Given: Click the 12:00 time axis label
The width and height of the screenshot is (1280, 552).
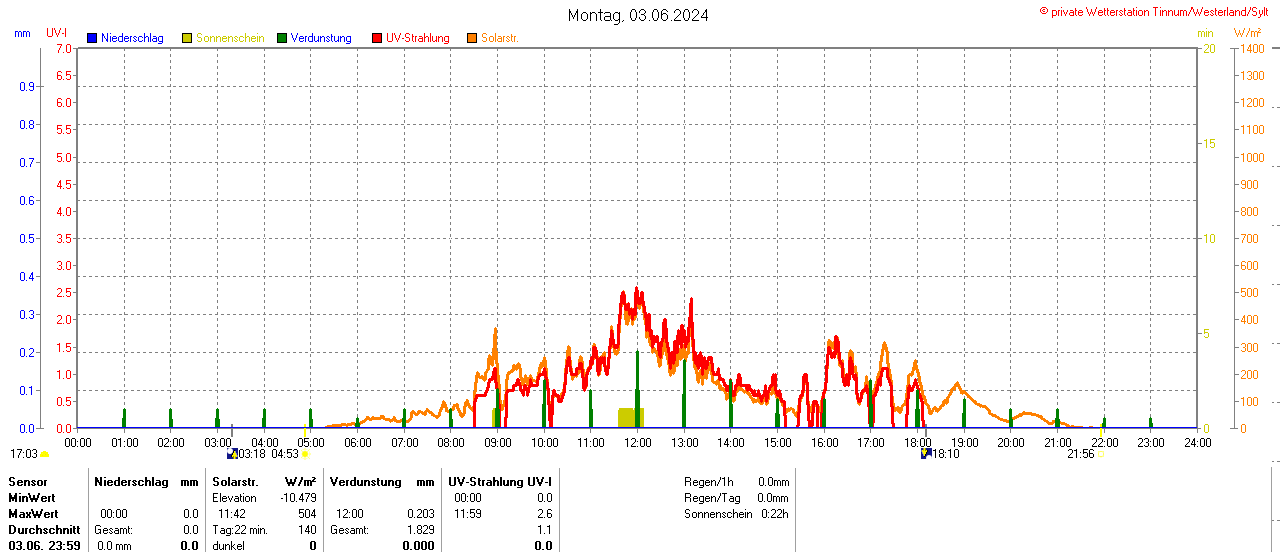Looking at the screenshot, I should [x=637, y=442].
